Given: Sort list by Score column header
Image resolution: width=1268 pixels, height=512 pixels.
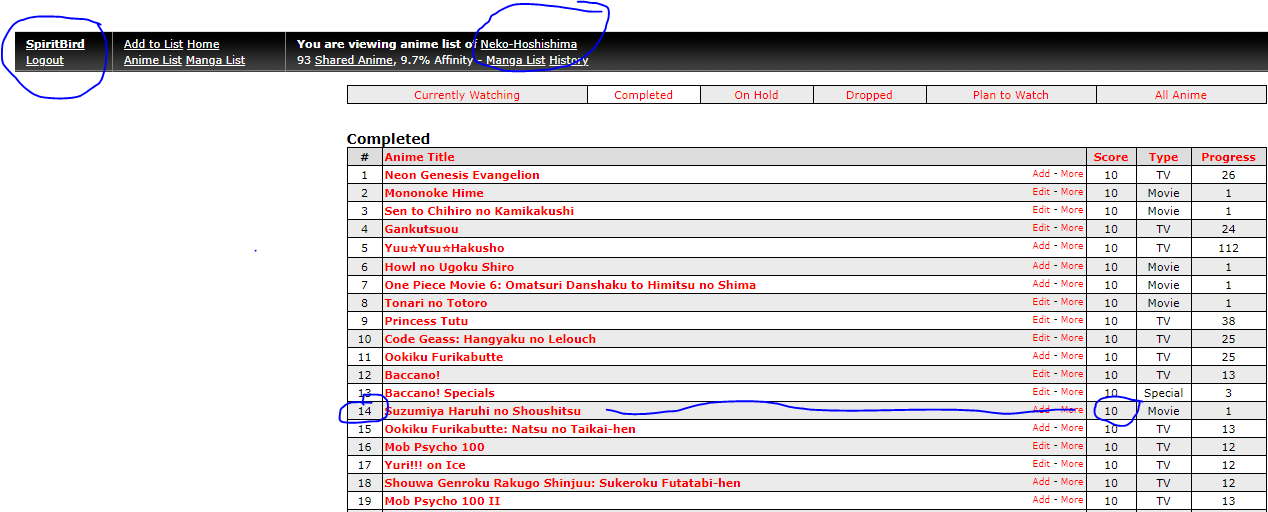Looking at the screenshot, I should 1110,157.
